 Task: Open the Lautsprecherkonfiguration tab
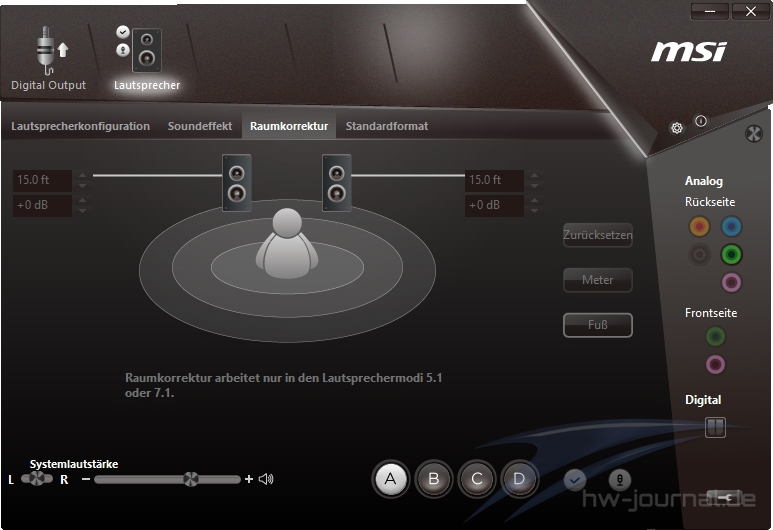coord(80,126)
